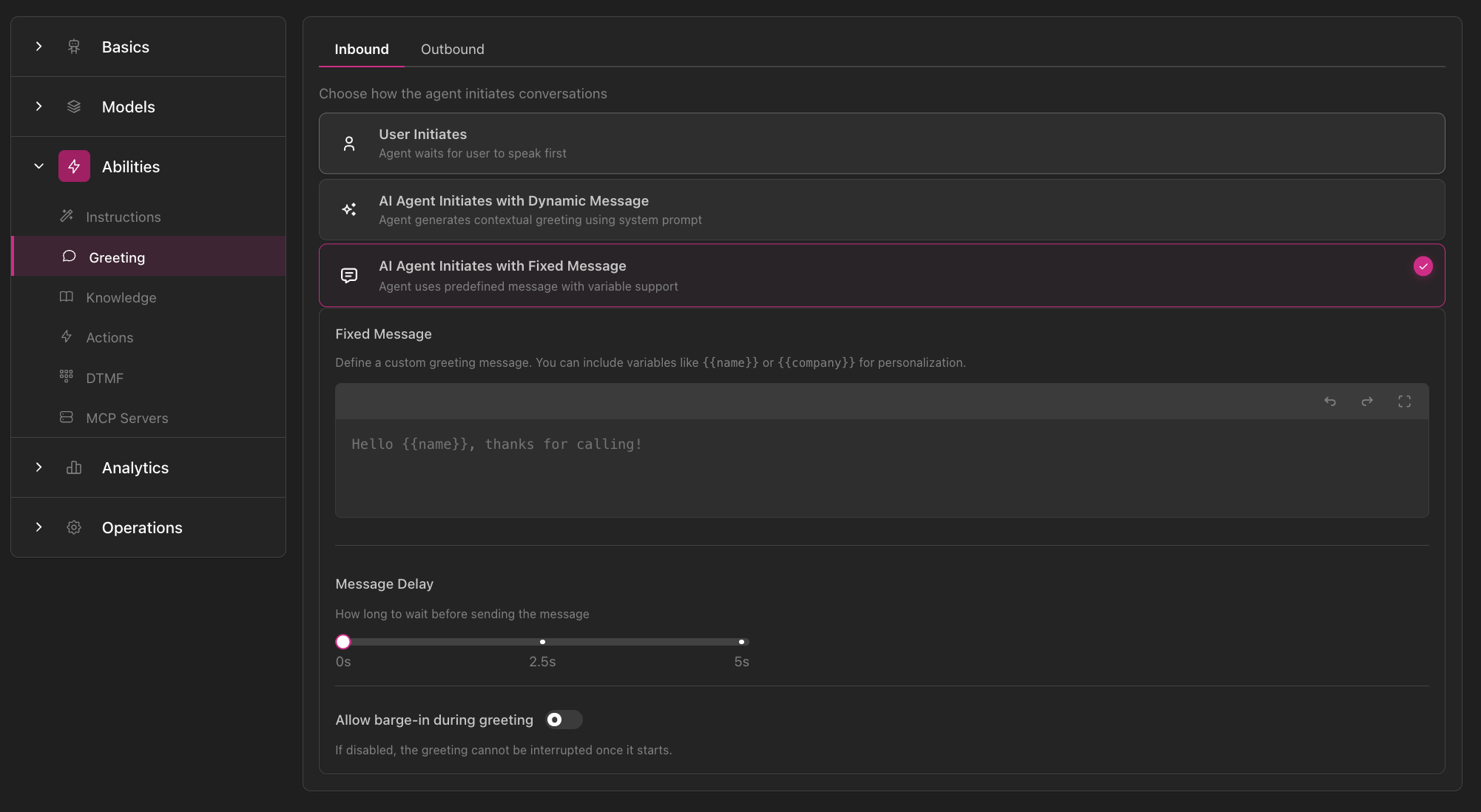Open MCP Servers via database icon

(x=66, y=418)
